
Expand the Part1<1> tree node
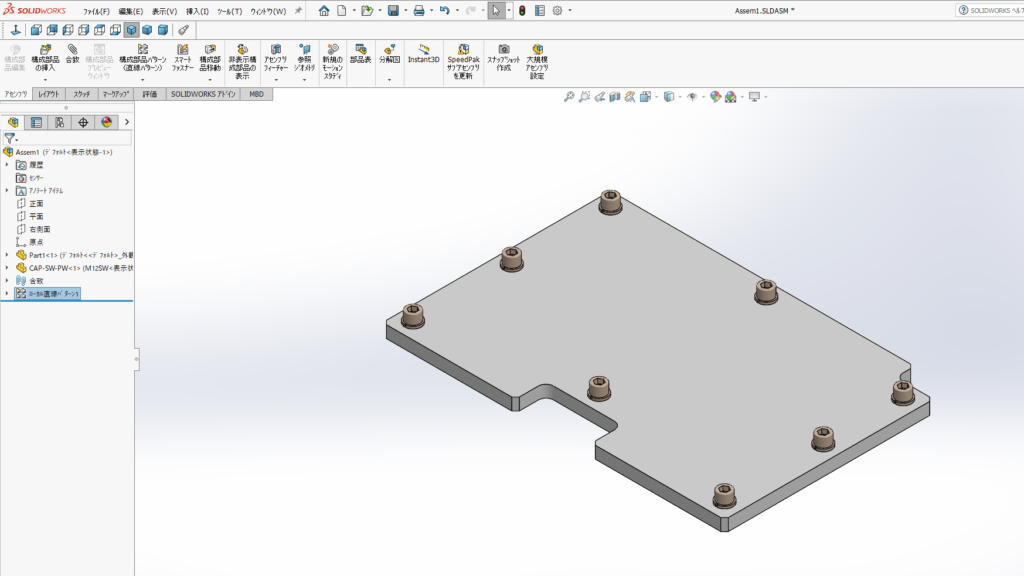(x=7, y=255)
